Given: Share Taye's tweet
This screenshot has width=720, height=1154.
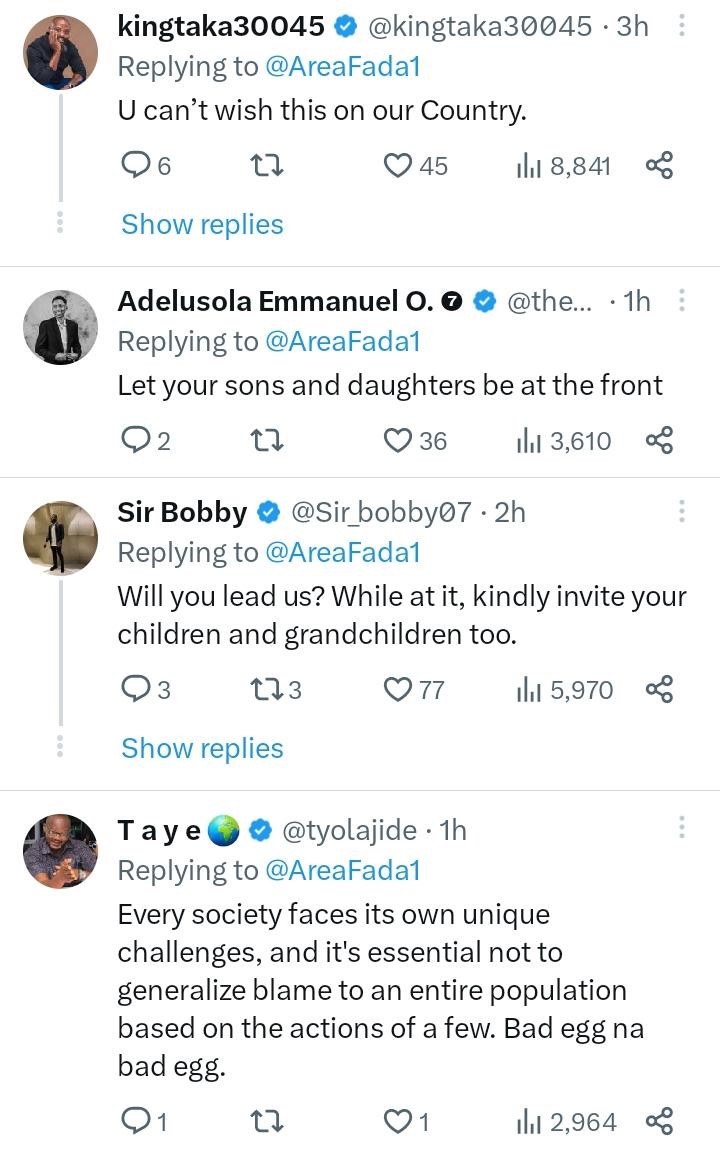Looking at the screenshot, I should click(x=659, y=1122).
